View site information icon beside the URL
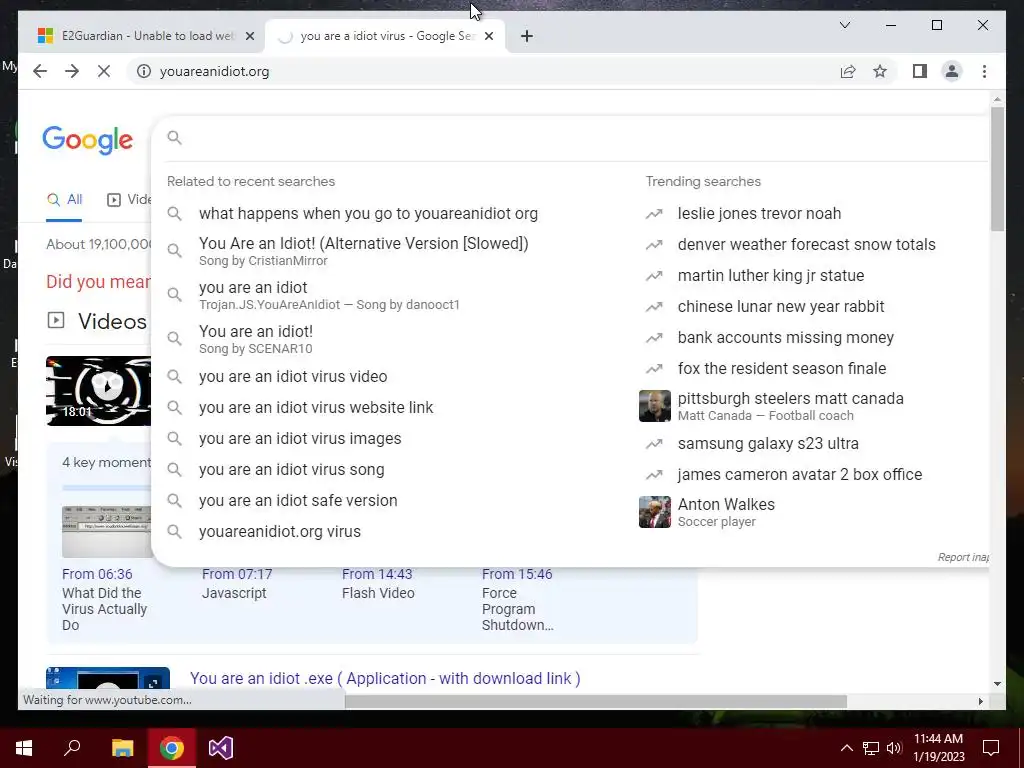 144,71
